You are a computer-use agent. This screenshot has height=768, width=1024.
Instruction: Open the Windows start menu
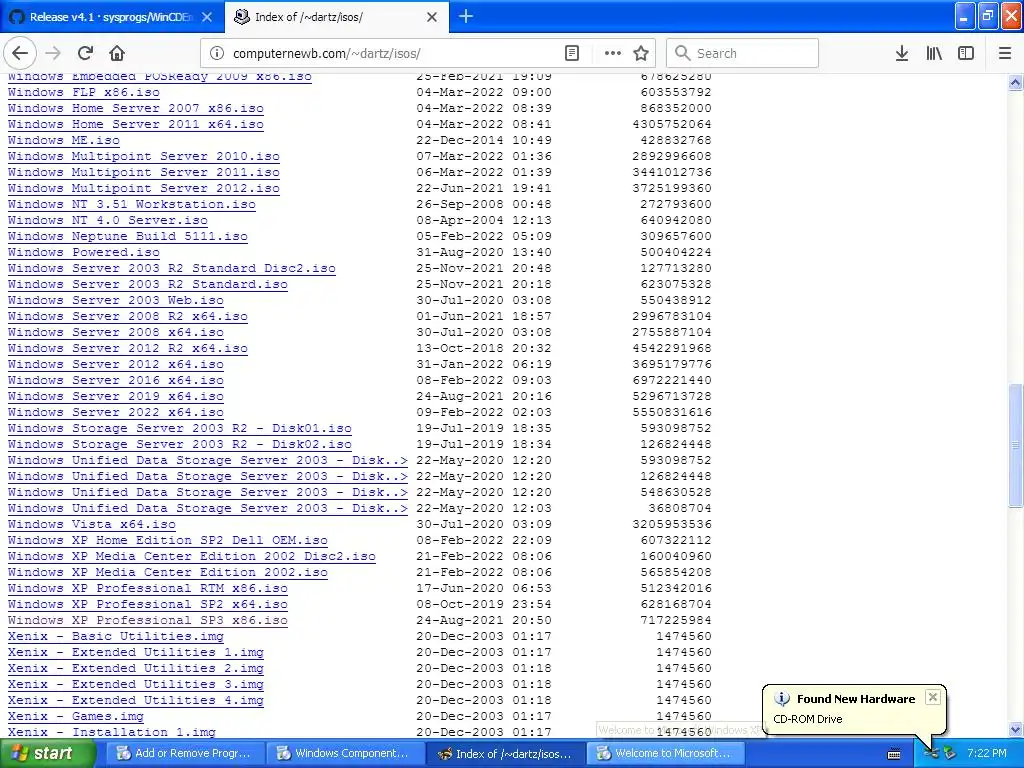(x=48, y=754)
